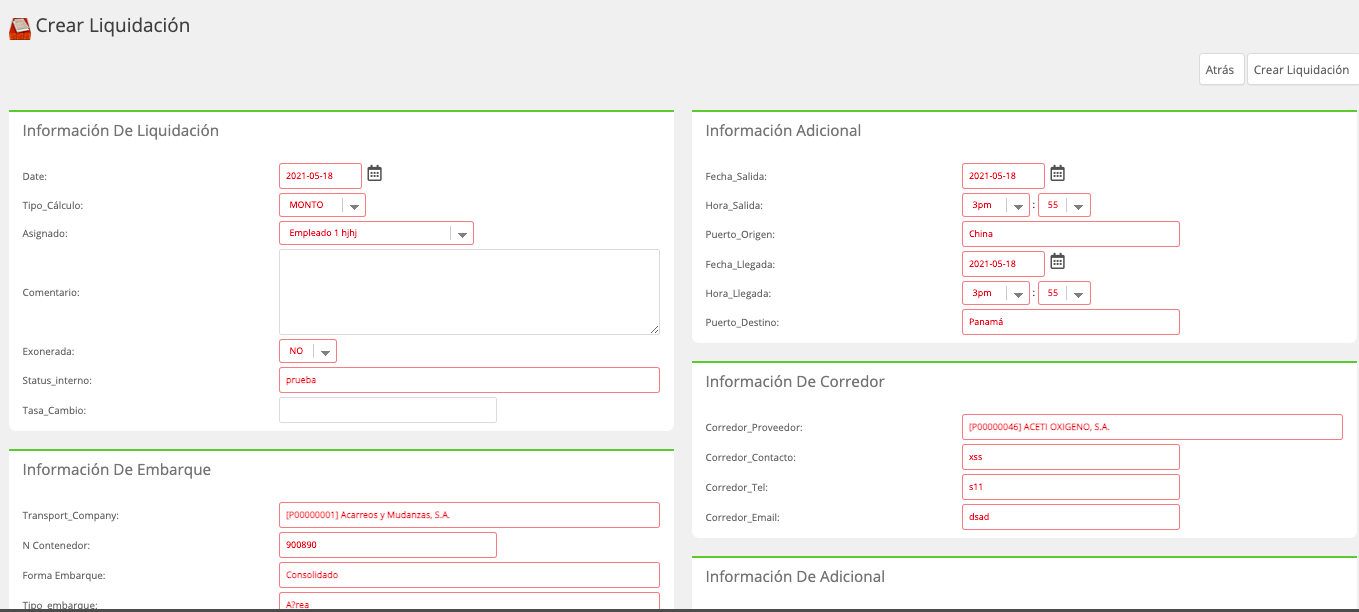Click the Información De Adicional heading
This screenshot has height=612, width=1359.
[x=795, y=576]
